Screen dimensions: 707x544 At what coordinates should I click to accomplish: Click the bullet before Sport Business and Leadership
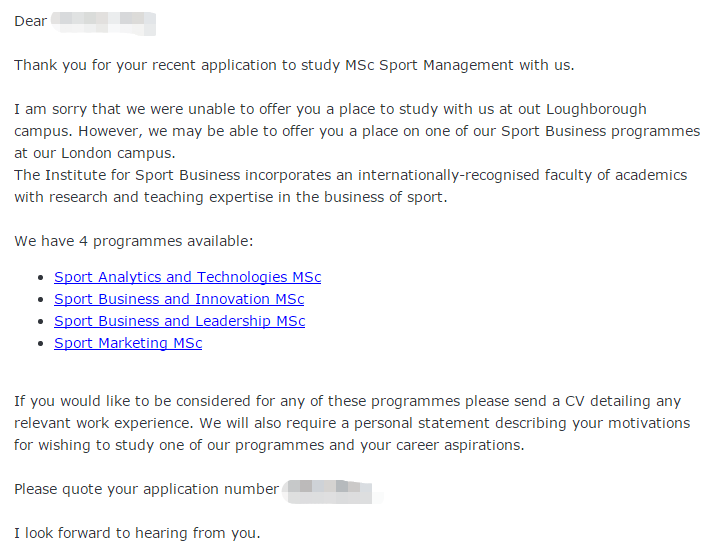(41, 322)
